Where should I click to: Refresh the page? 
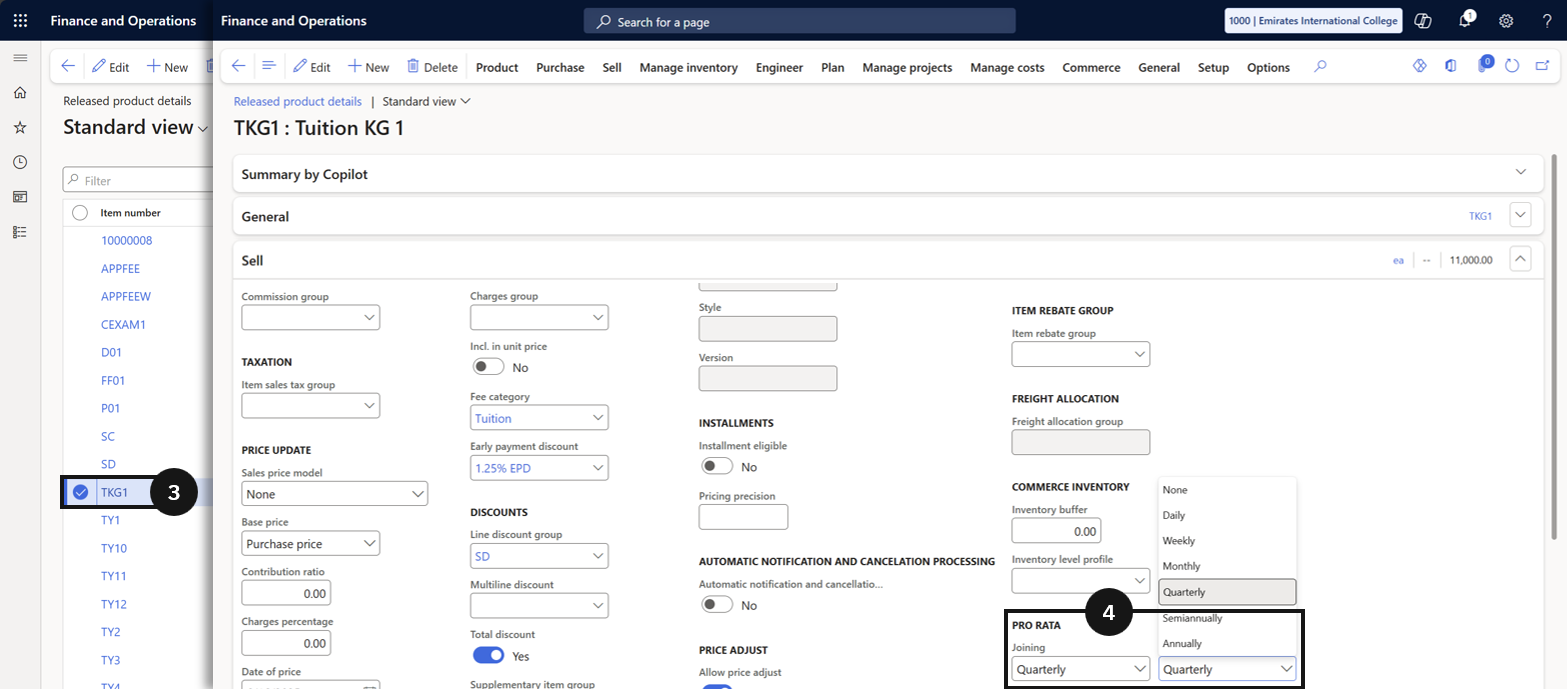(x=1512, y=66)
